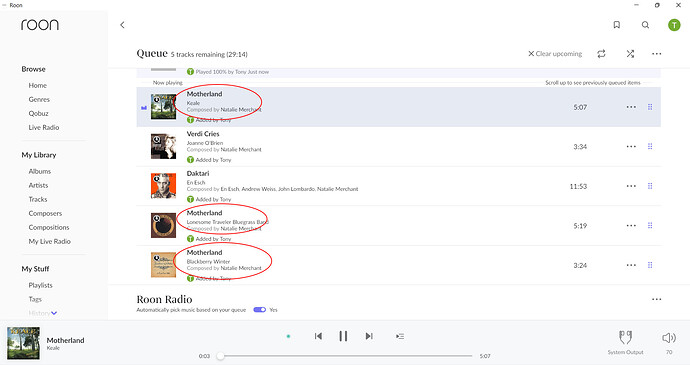Open options menu for Verdi Cries

631,146
